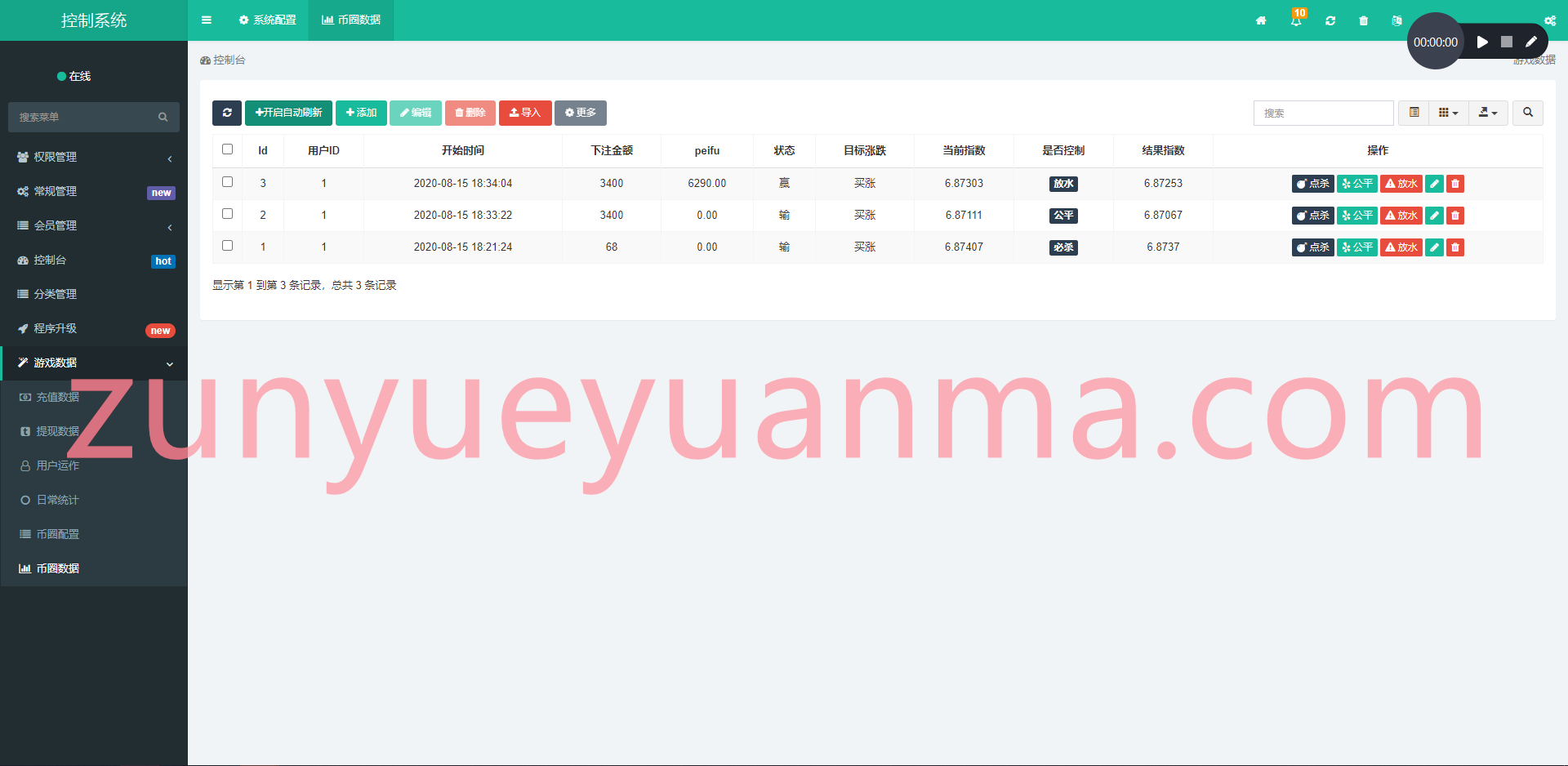1568x766 pixels.
Task: Switch to 币圈数据 top tab
Action: click(351, 20)
